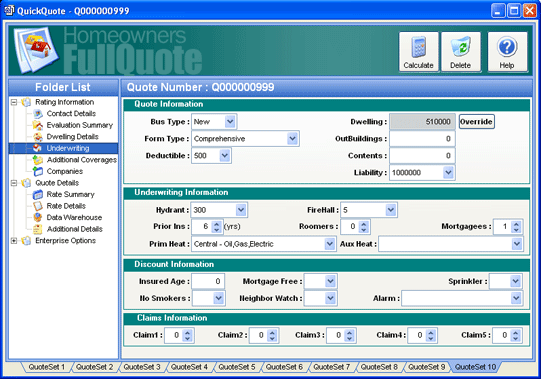Adjust the Claim5 stepper
This screenshot has height=379, width=541.
515,336
